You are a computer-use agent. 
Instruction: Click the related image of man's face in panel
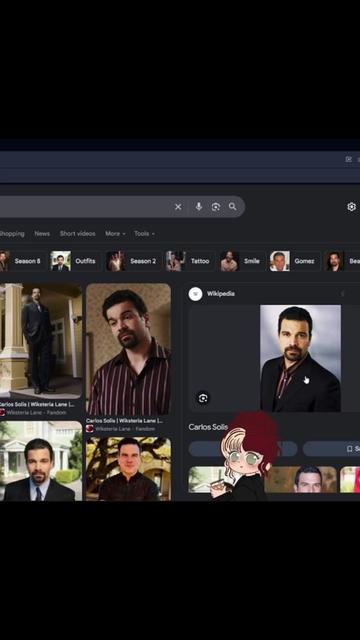pyautogui.click(x=300, y=480)
